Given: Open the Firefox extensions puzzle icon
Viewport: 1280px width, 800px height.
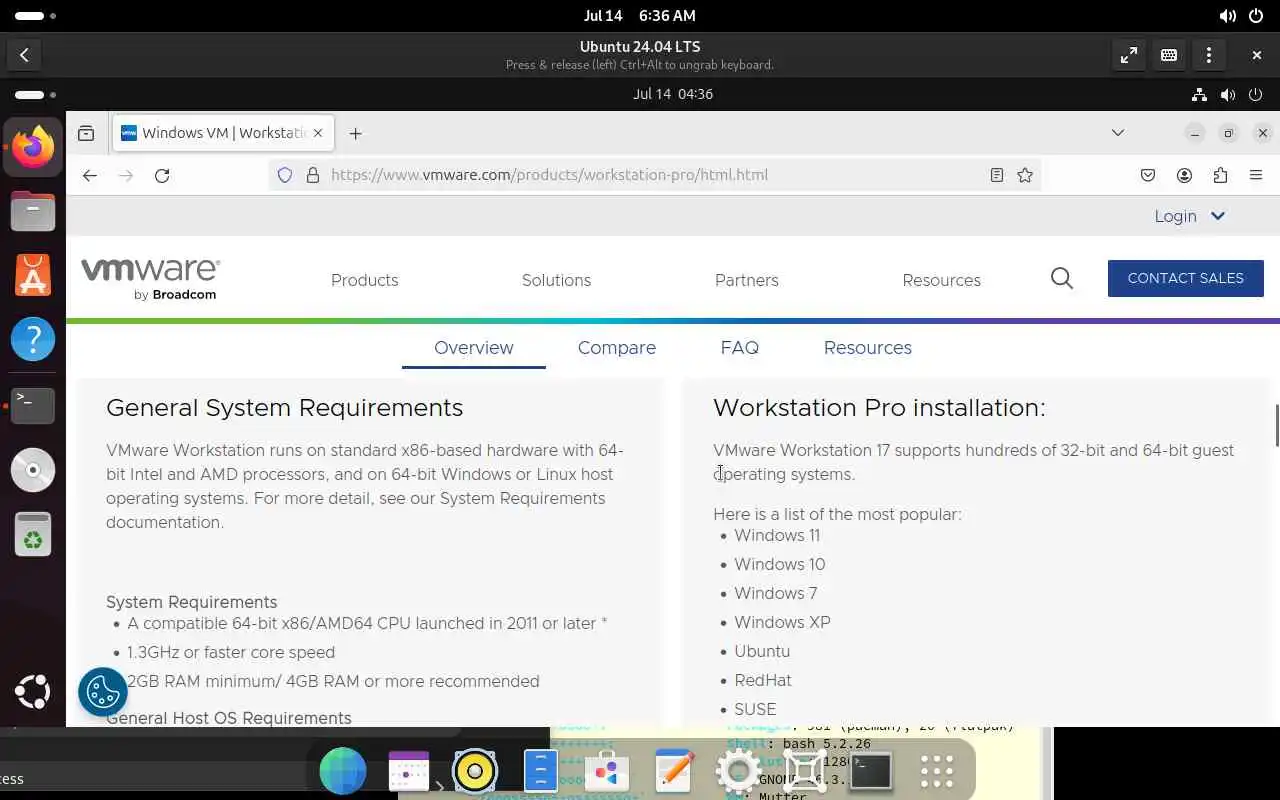Looking at the screenshot, I should click(1220, 175).
